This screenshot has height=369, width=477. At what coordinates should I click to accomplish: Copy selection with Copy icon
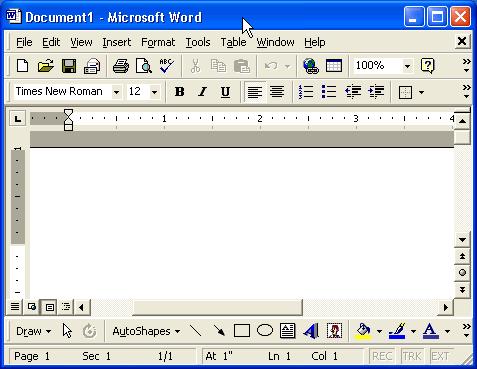coord(218,66)
